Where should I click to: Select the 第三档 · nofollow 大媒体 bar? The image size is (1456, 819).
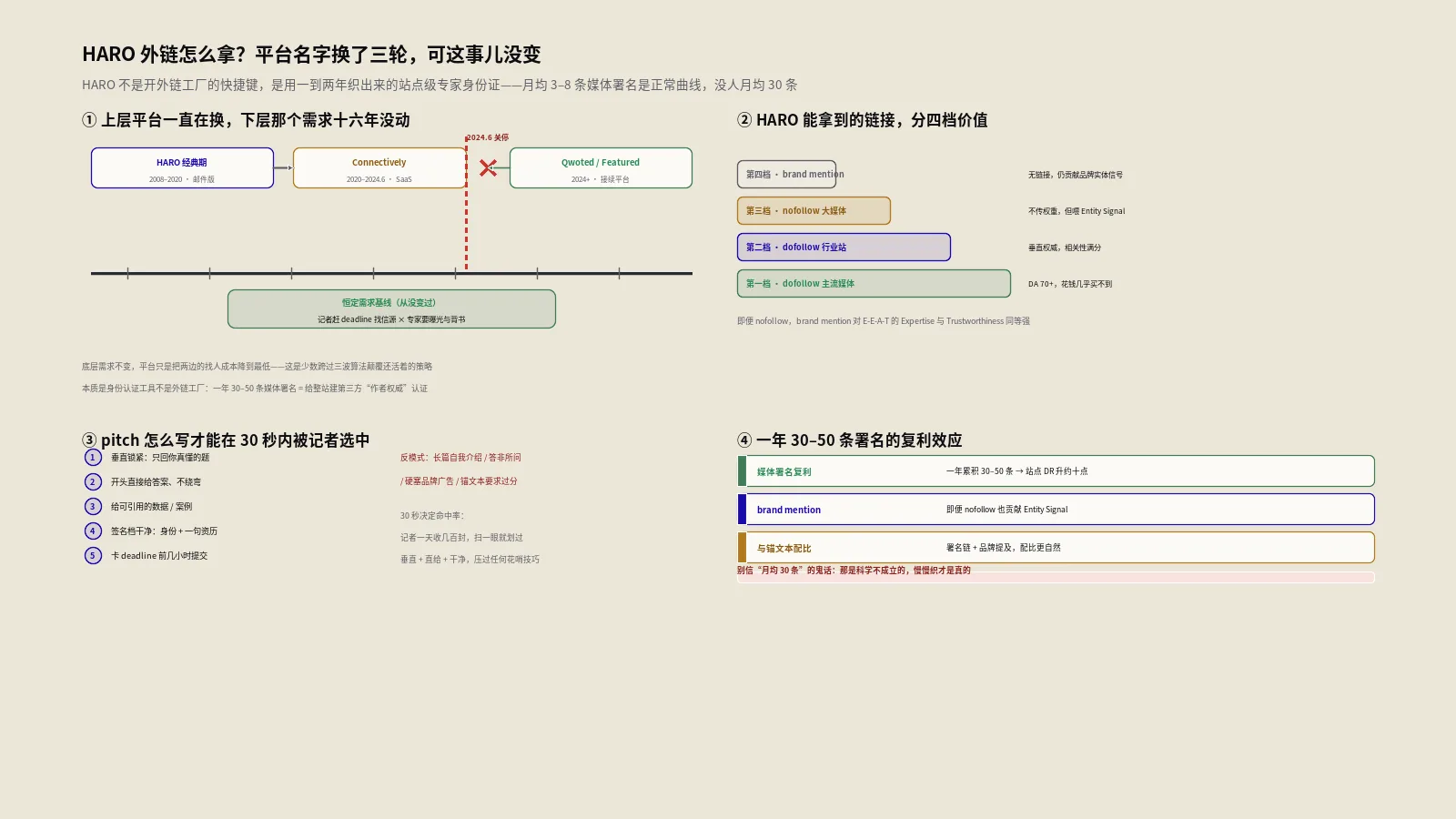[x=814, y=211]
